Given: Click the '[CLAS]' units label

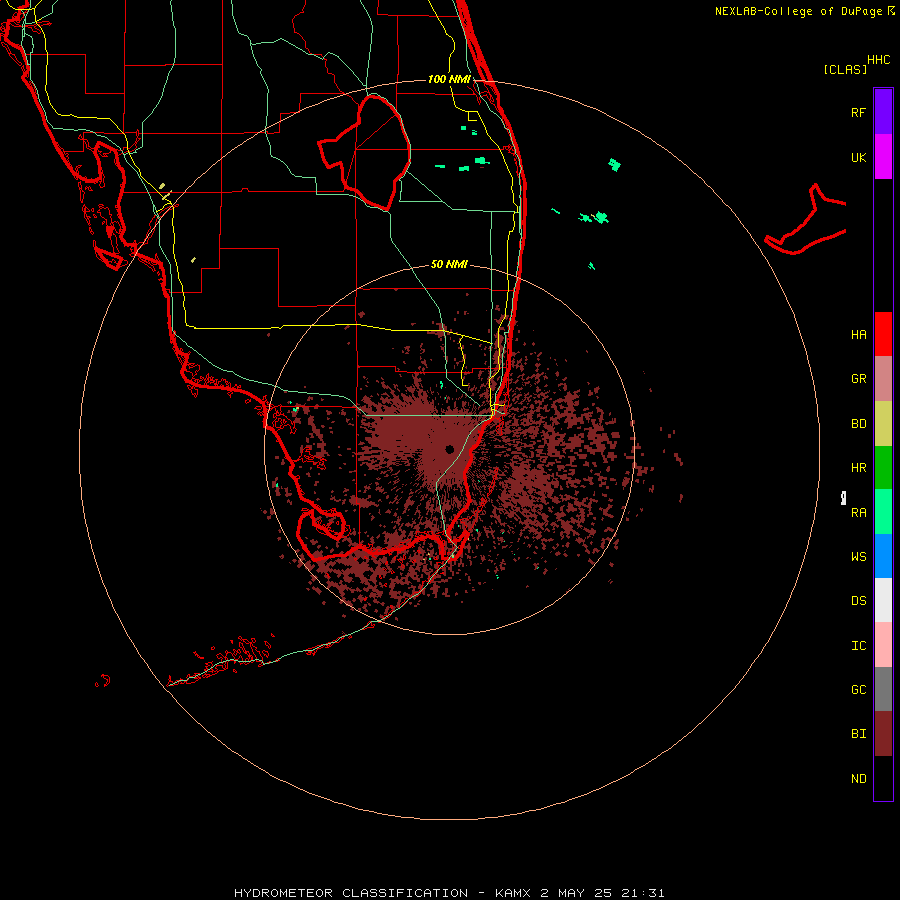Looking at the screenshot, I should 845,69.
